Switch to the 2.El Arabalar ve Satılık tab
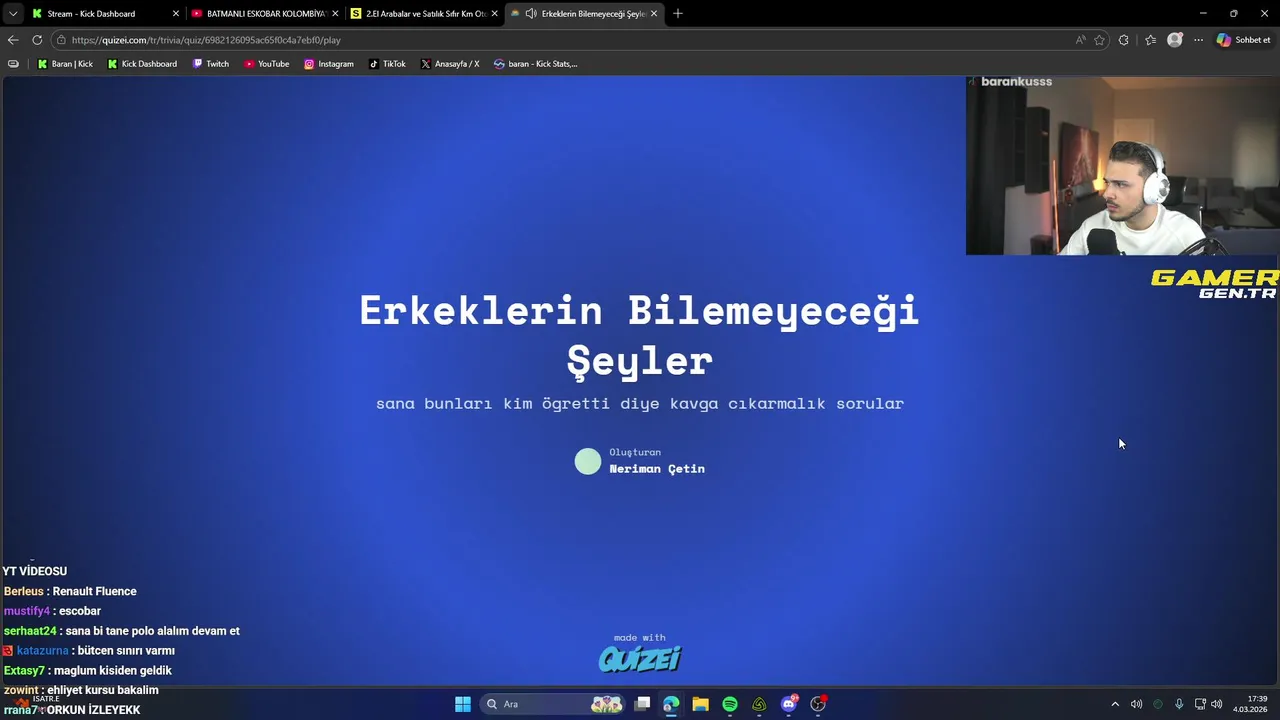Image resolution: width=1280 pixels, height=720 pixels. click(423, 13)
